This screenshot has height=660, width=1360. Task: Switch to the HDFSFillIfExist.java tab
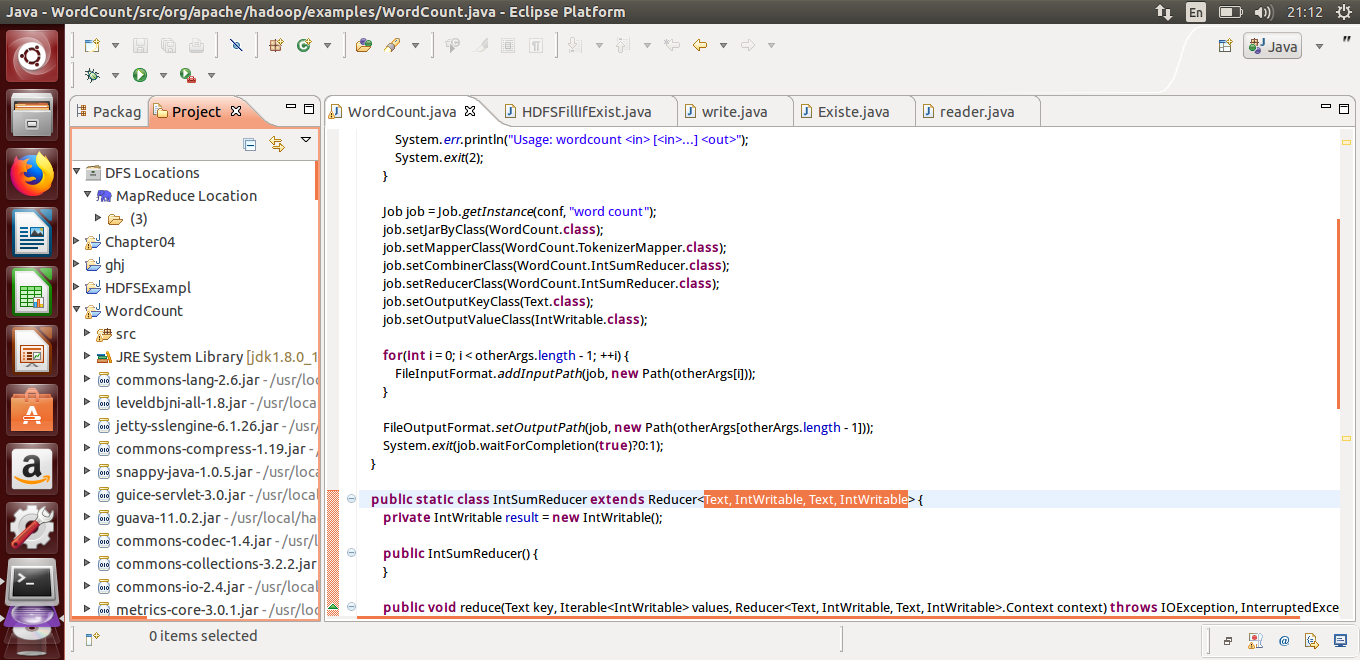(x=578, y=111)
